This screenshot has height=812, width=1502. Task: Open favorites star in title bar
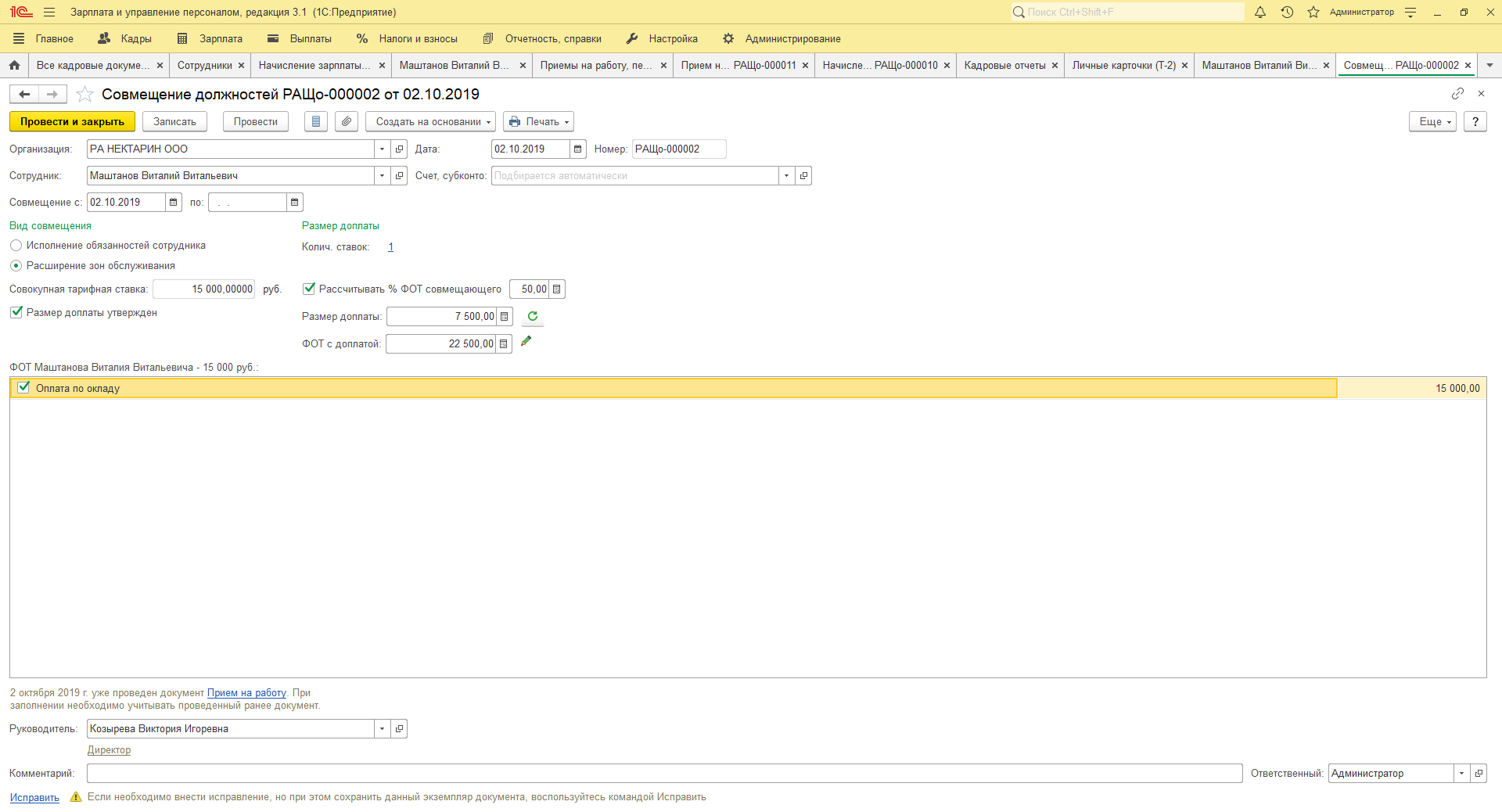click(x=1313, y=12)
